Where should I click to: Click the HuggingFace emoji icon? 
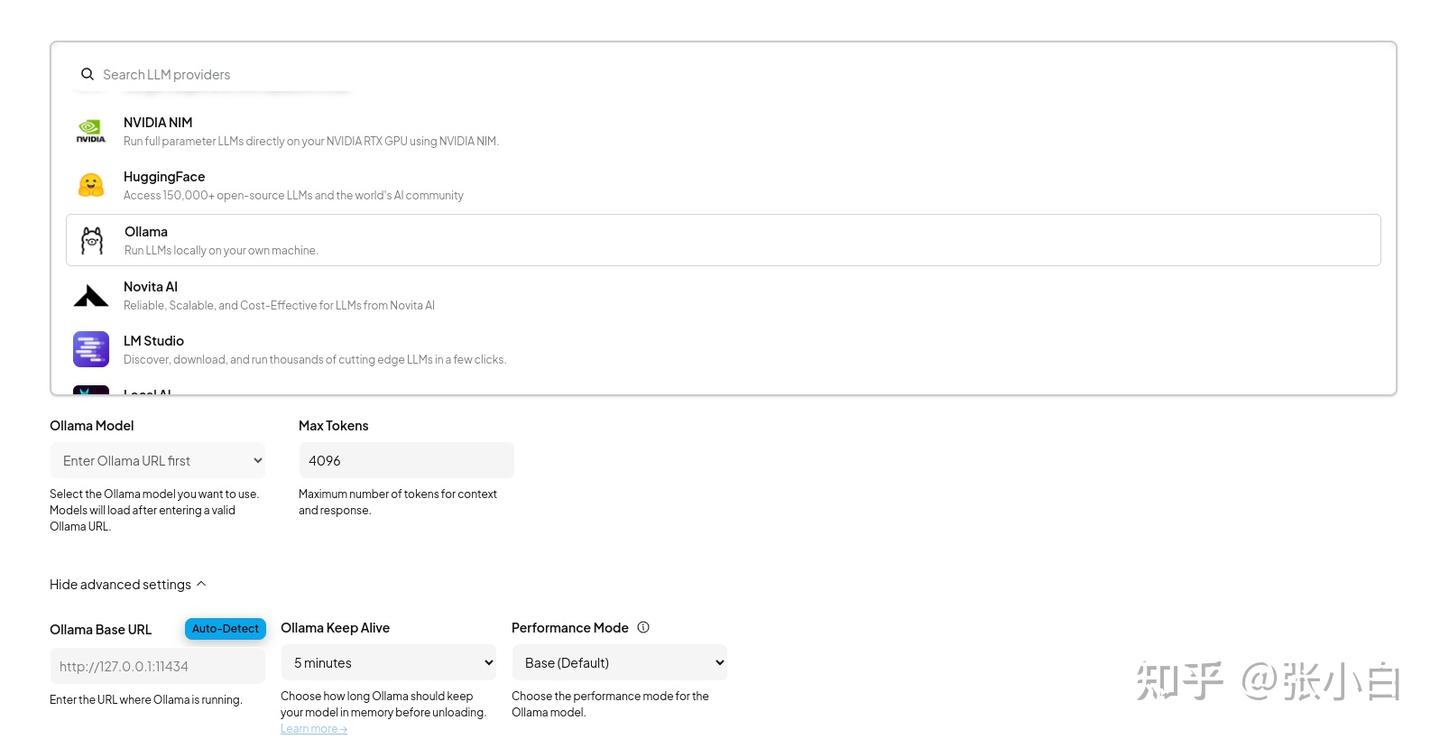click(91, 185)
